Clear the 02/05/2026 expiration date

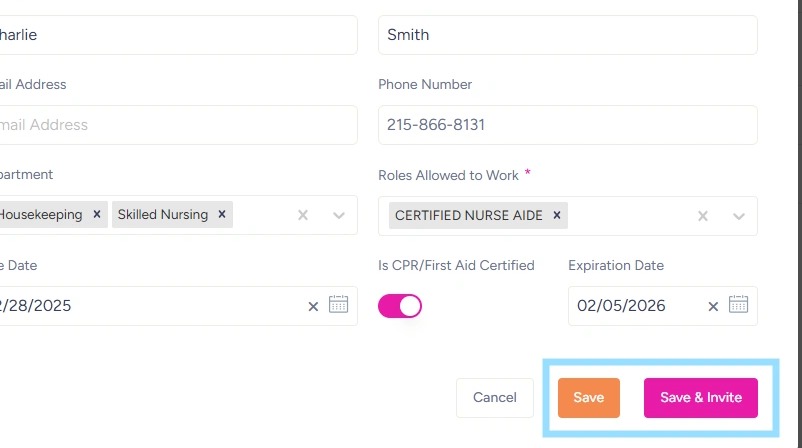click(713, 306)
